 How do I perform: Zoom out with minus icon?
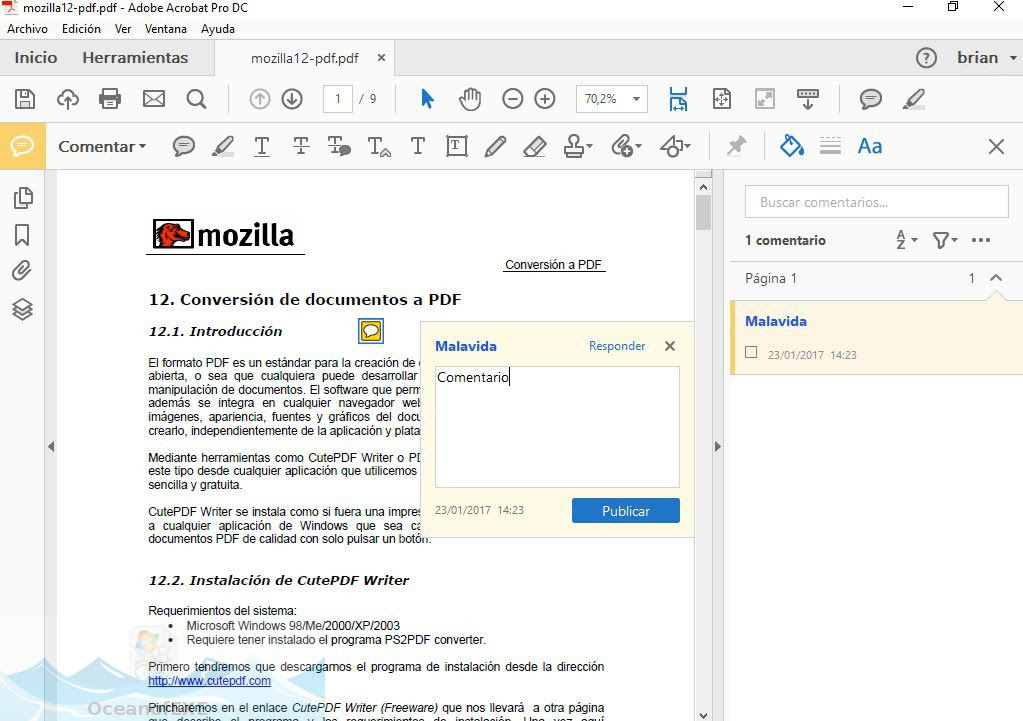(513, 99)
